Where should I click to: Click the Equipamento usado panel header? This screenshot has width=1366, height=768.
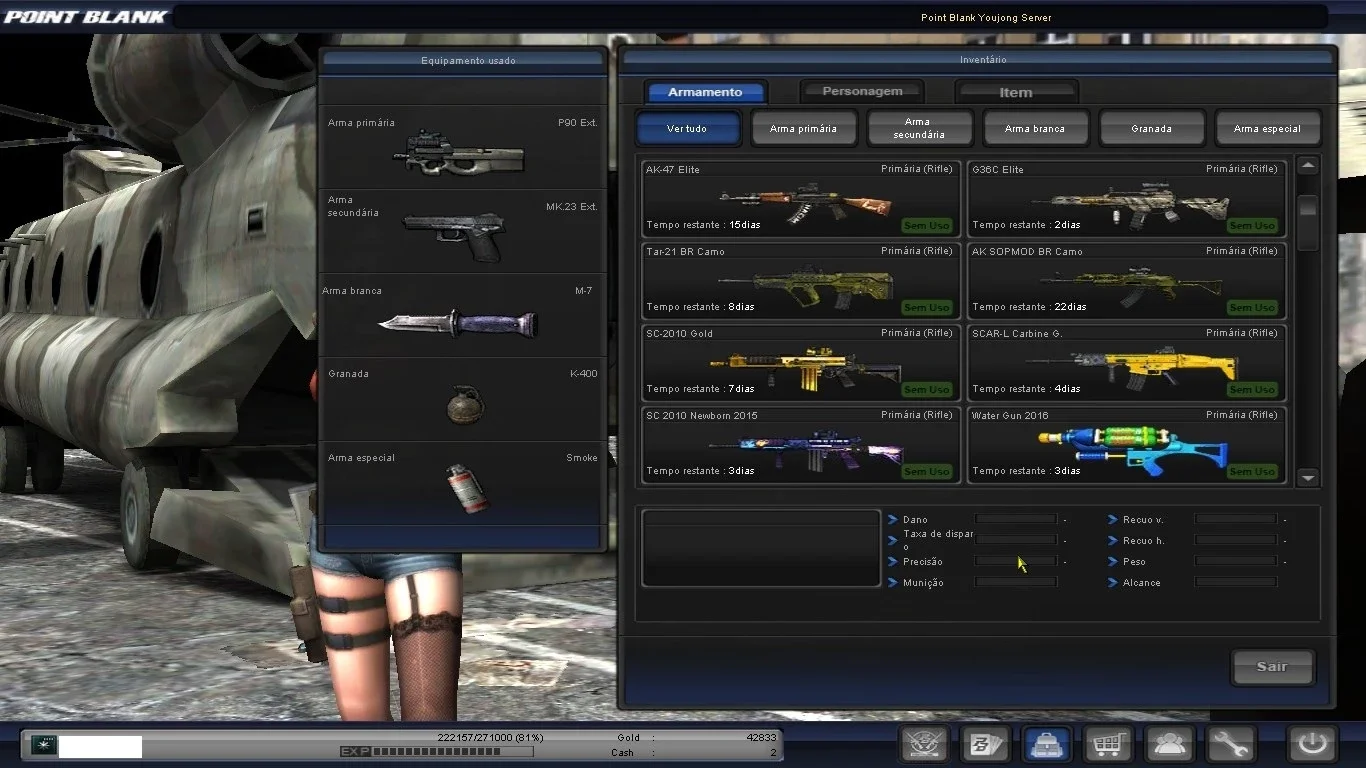click(462, 61)
